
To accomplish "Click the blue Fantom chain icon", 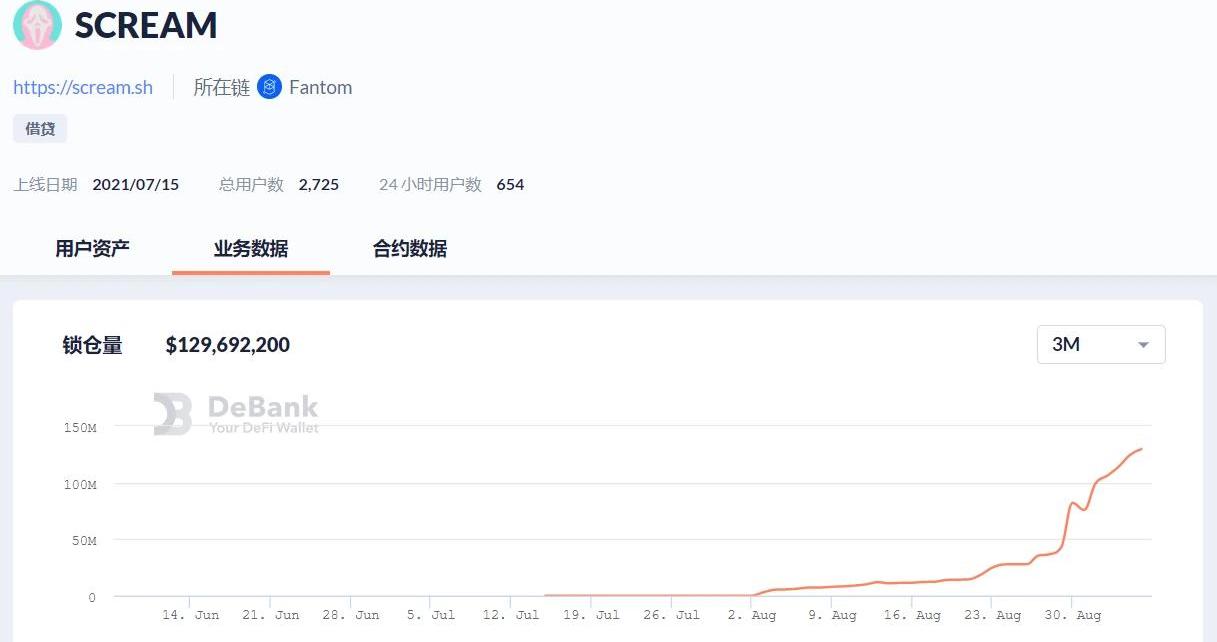I will point(269,87).
